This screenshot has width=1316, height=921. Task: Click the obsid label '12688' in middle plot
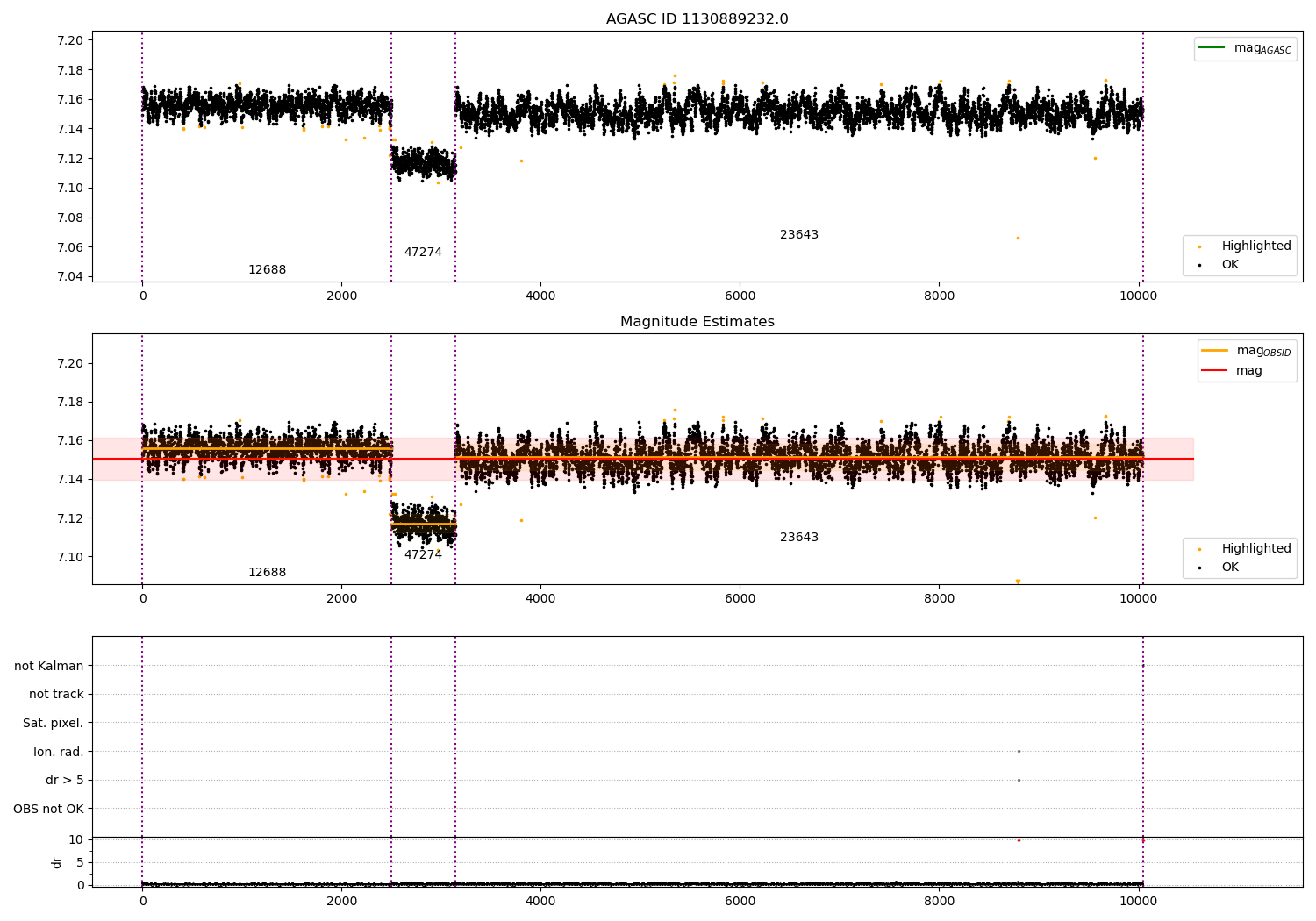click(x=267, y=572)
